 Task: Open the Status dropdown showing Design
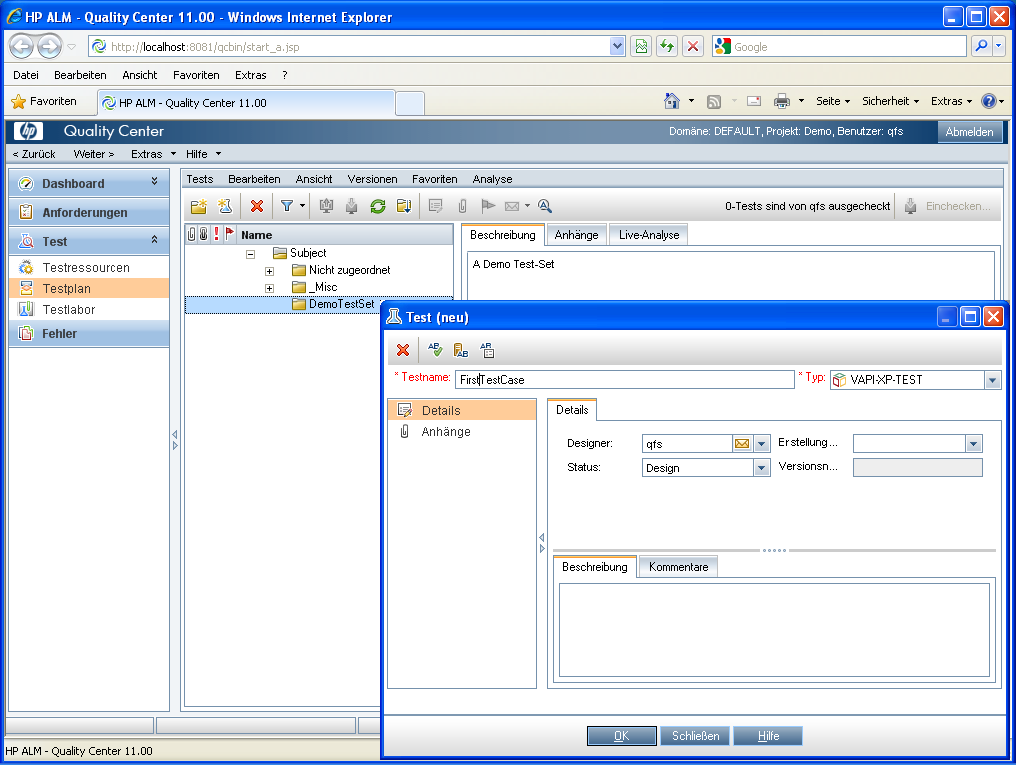(x=762, y=468)
